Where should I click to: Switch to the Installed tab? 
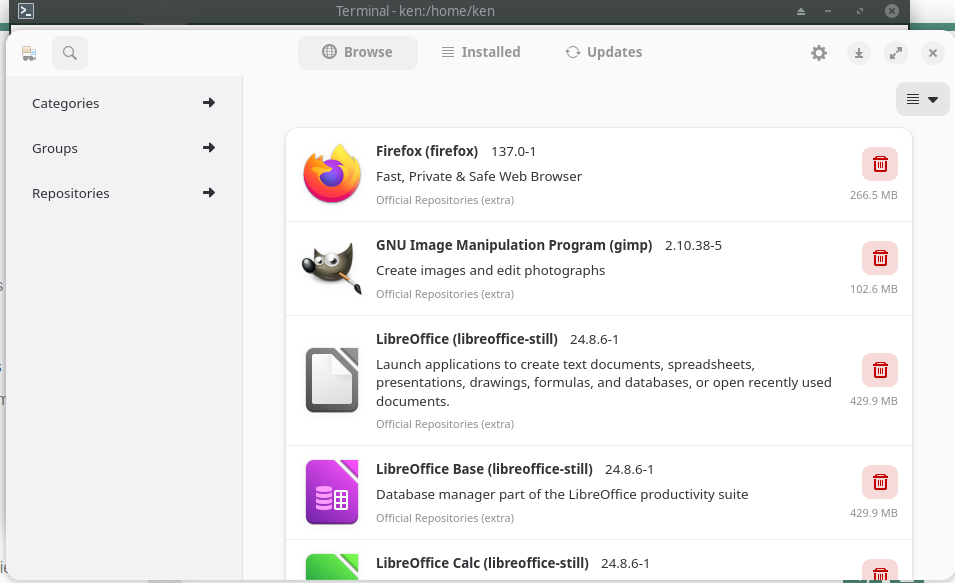(x=481, y=52)
